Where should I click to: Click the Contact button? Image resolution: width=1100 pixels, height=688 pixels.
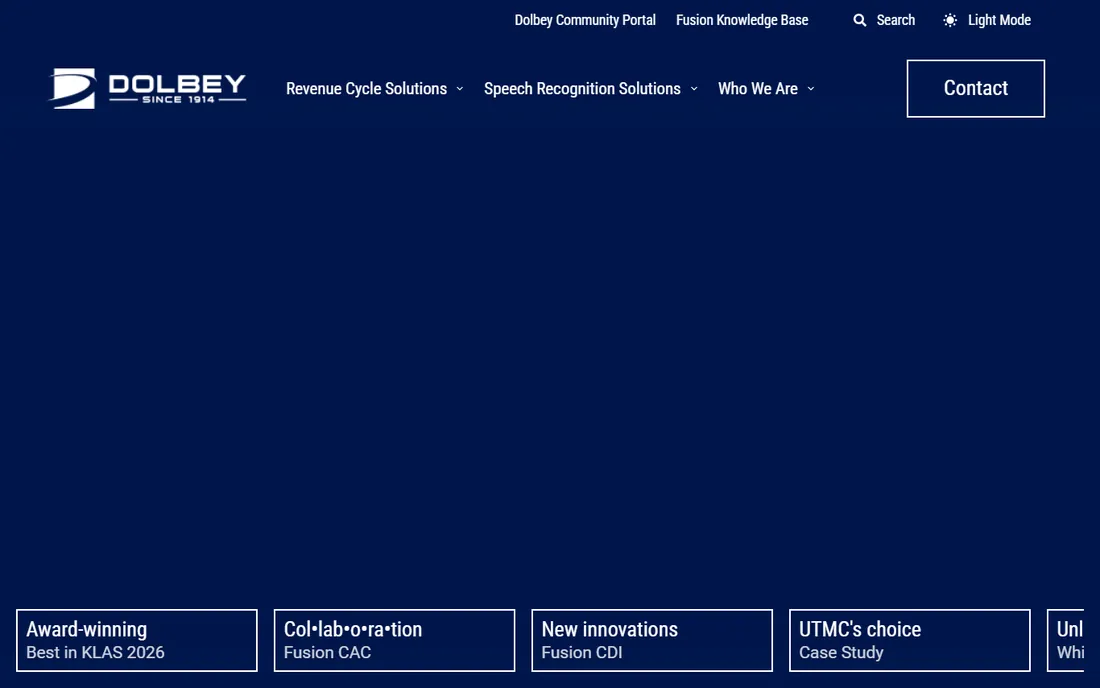[x=975, y=88]
